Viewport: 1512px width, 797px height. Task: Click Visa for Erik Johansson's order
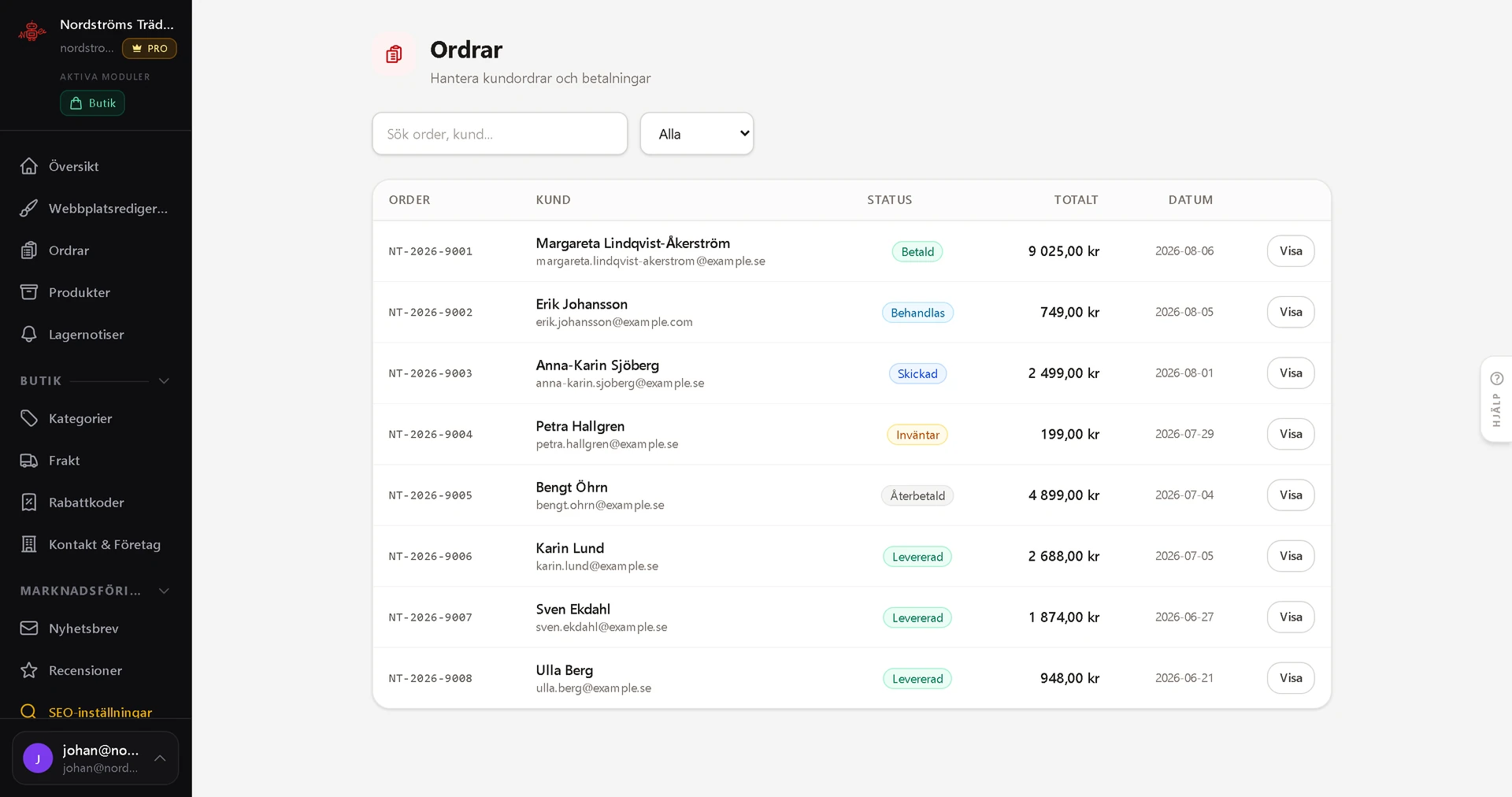pyautogui.click(x=1291, y=312)
